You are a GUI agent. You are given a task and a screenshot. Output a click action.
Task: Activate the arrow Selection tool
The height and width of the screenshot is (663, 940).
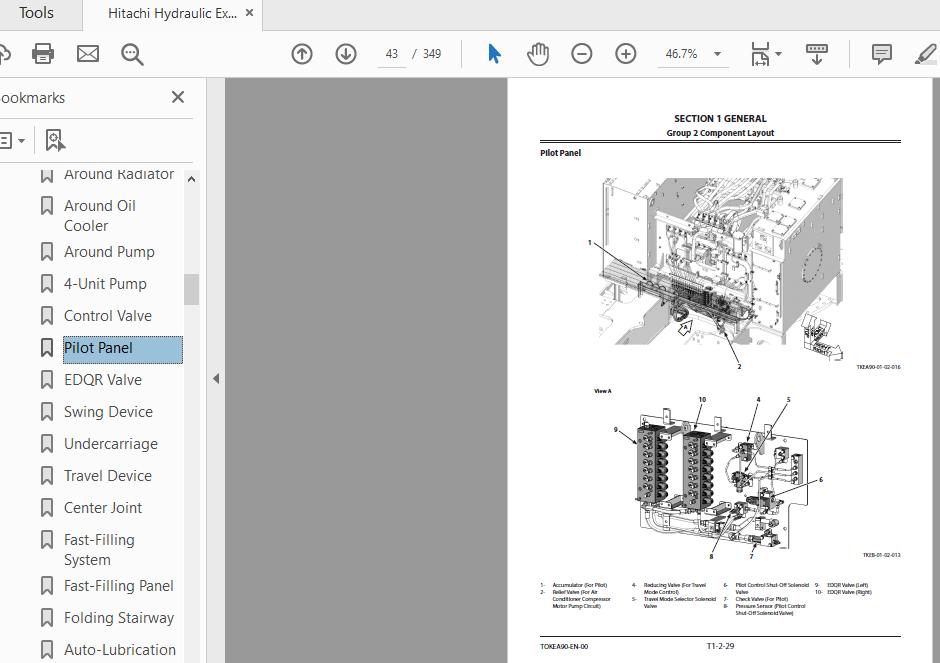click(x=493, y=54)
